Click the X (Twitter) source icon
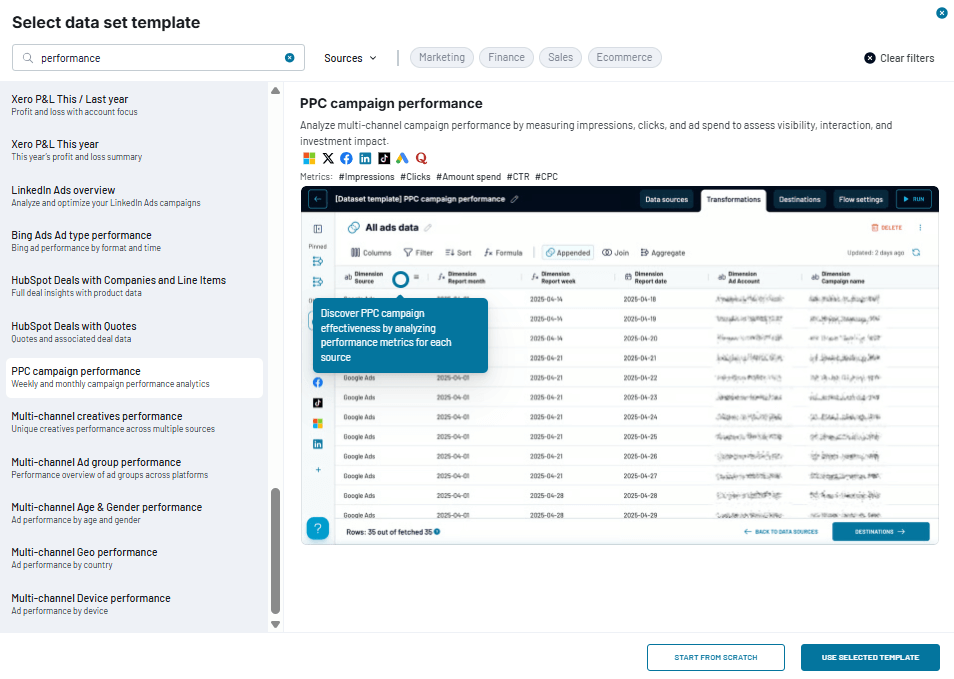This screenshot has width=954, height=679. click(328, 158)
